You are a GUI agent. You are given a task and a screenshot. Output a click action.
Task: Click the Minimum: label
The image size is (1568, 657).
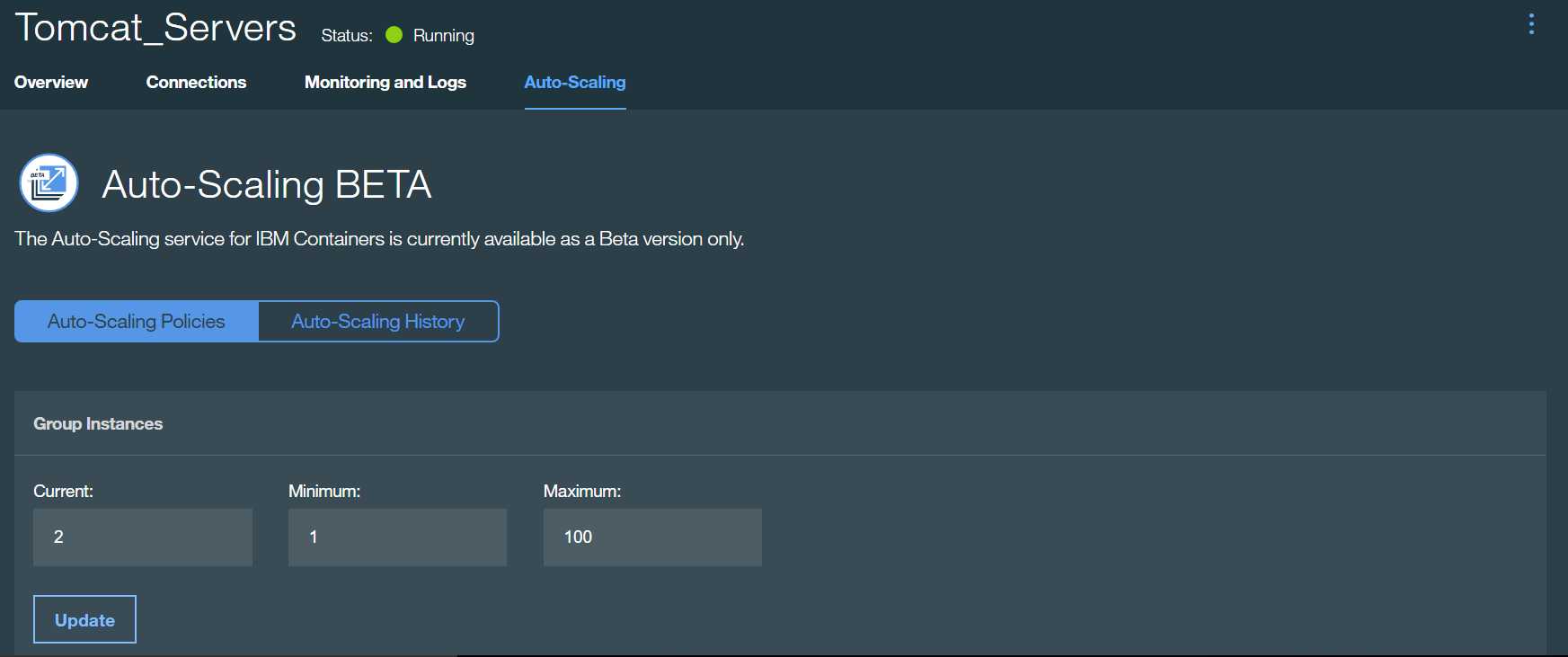pyautogui.click(x=324, y=491)
